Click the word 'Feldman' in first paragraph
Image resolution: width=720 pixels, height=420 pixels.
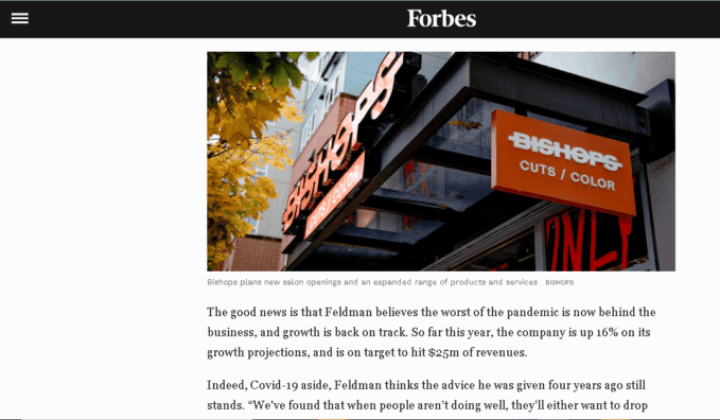(x=348, y=312)
